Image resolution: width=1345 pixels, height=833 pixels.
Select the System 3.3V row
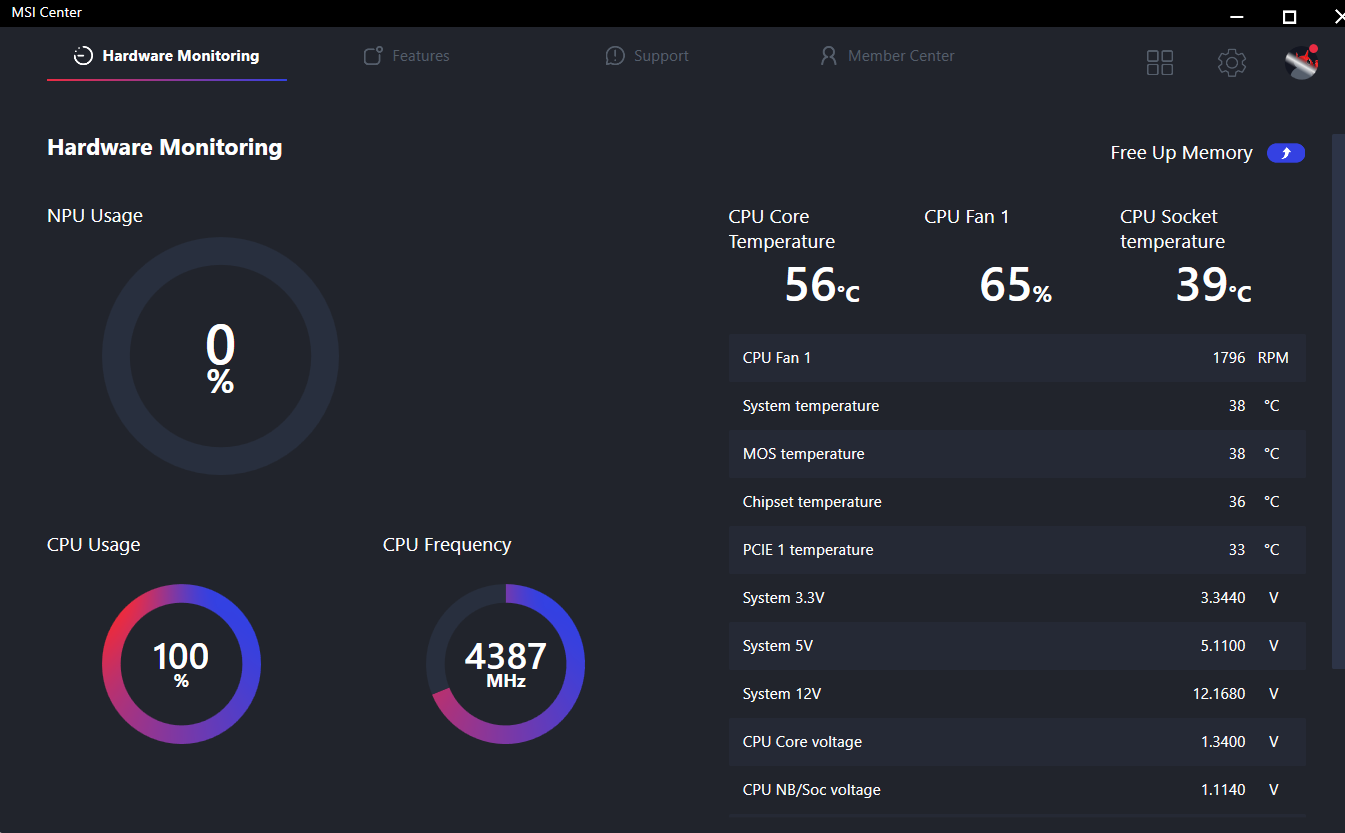point(1017,598)
